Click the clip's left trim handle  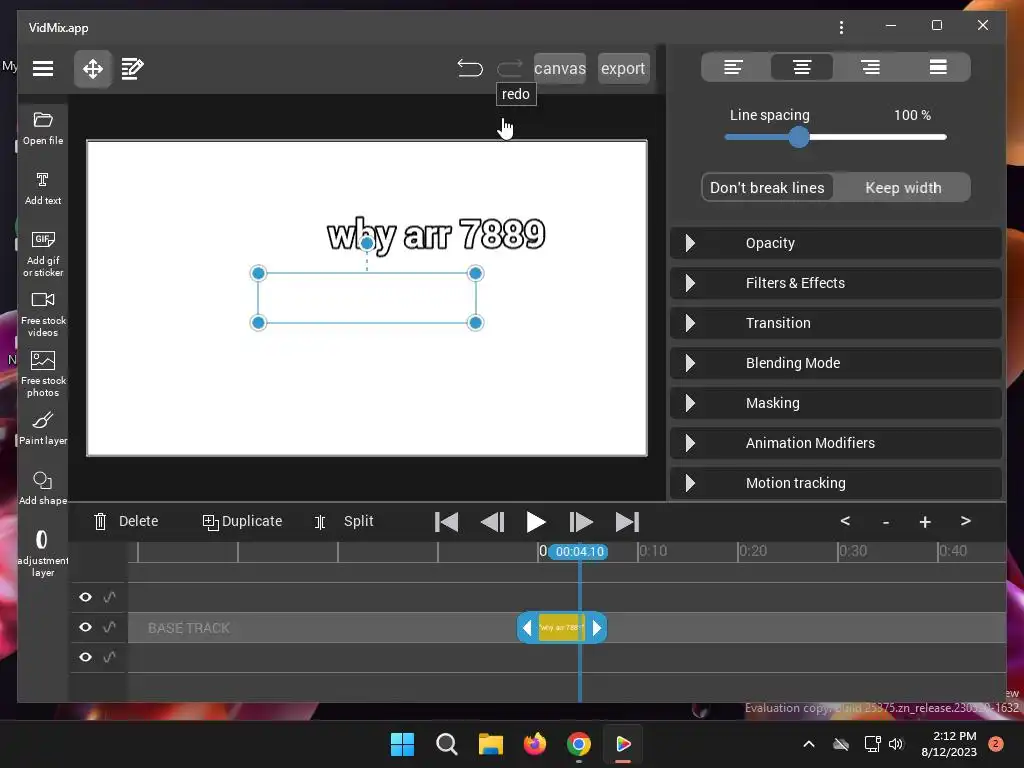pos(527,628)
